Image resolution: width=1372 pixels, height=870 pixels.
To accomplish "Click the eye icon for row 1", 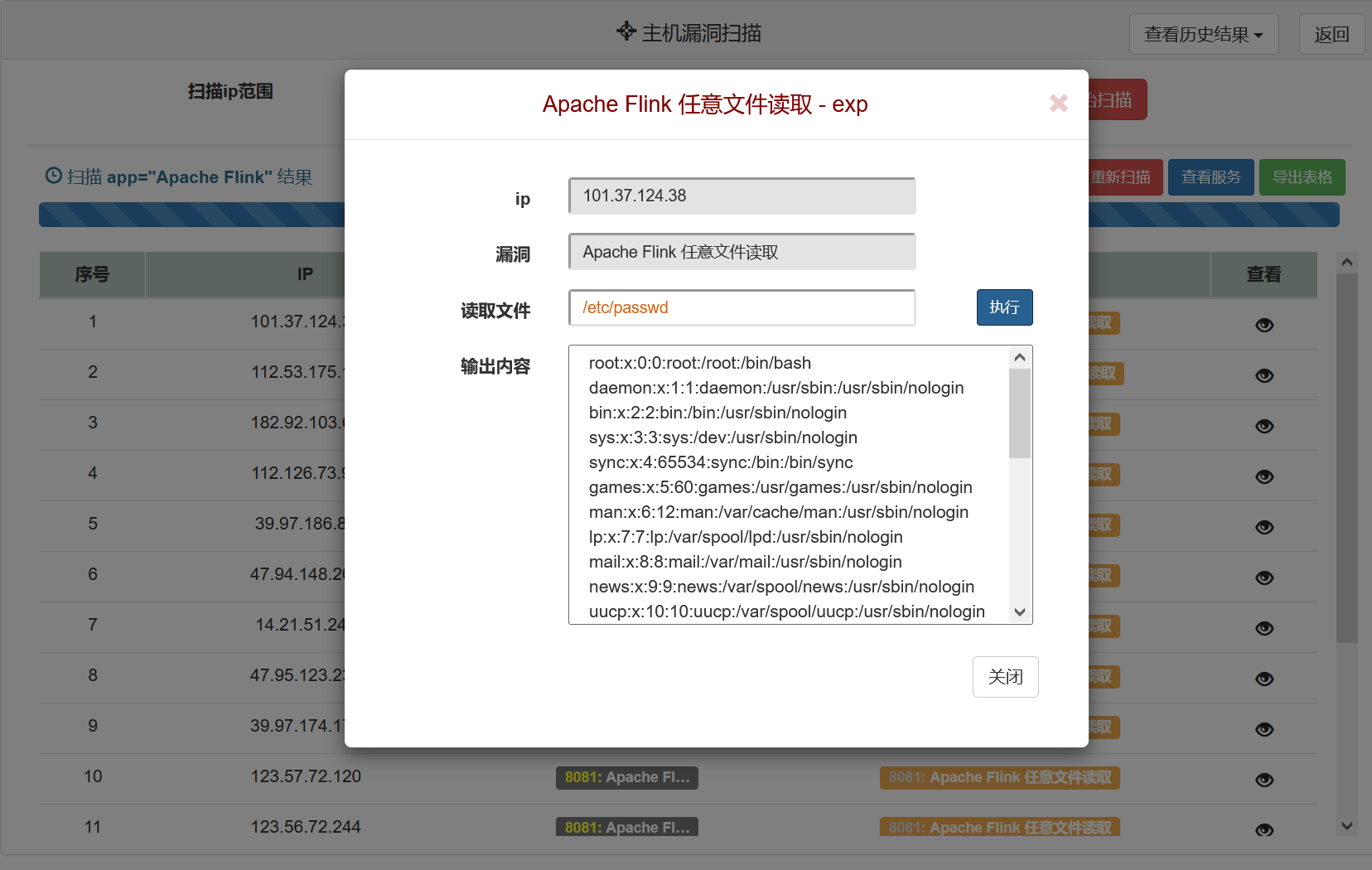I will click(1264, 325).
